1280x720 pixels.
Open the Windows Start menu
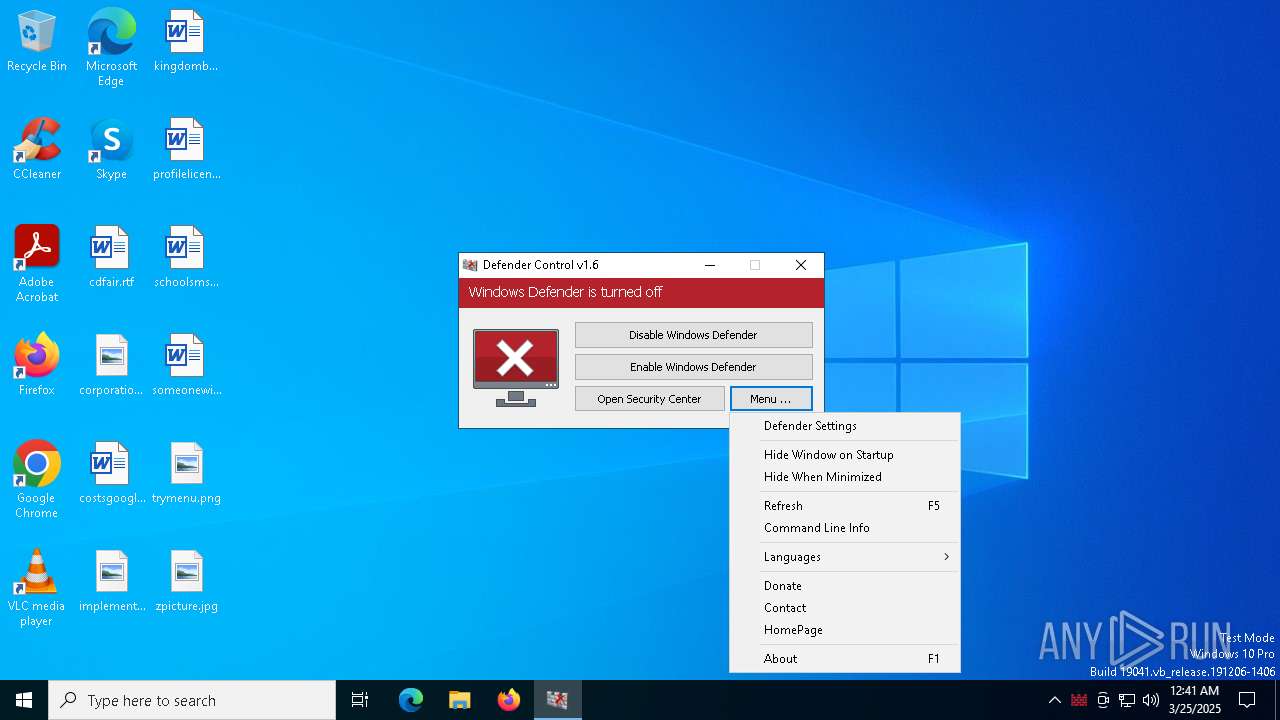pyautogui.click(x=24, y=700)
